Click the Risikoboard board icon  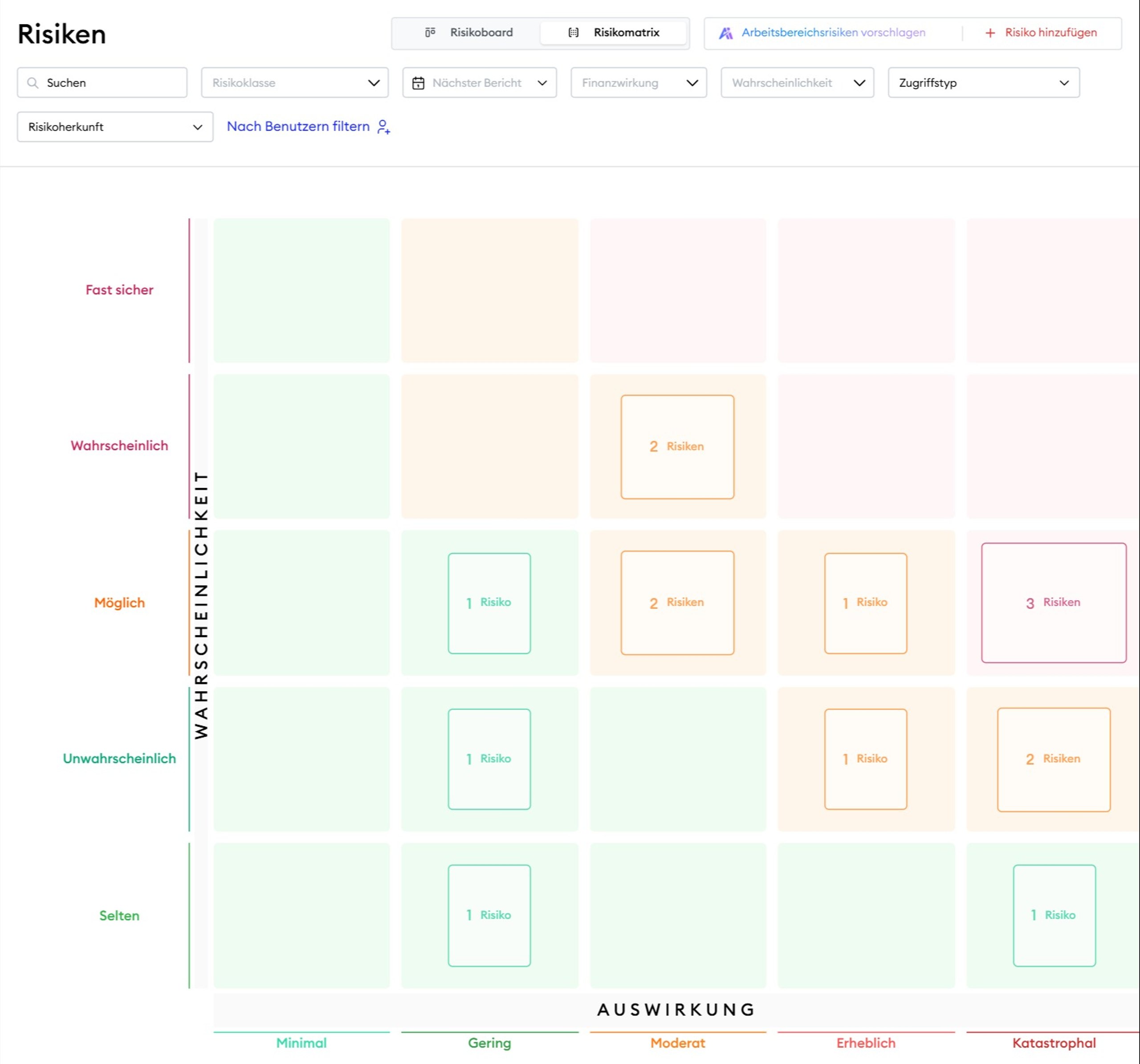(430, 33)
